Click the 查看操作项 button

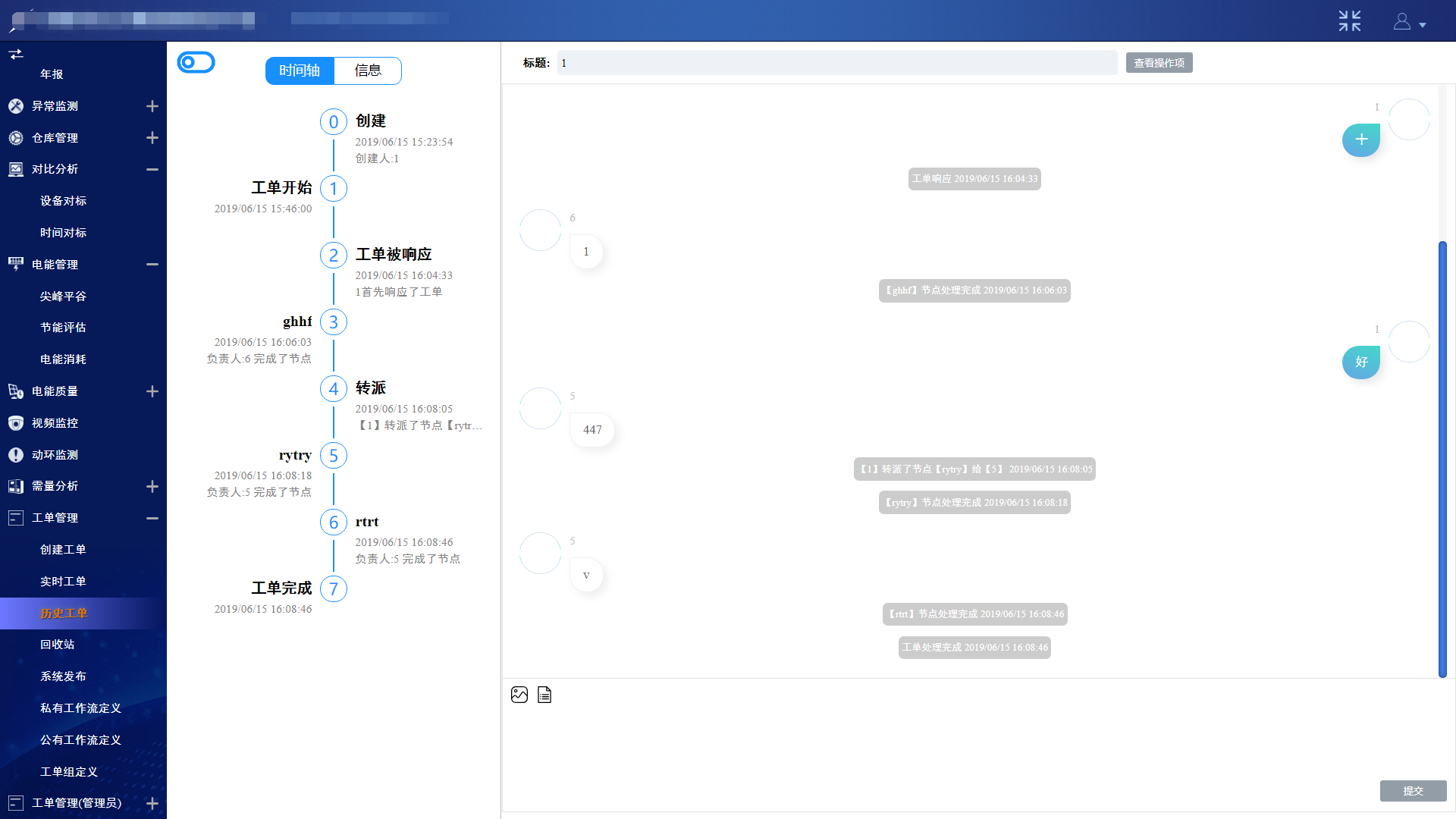click(x=1159, y=63)
